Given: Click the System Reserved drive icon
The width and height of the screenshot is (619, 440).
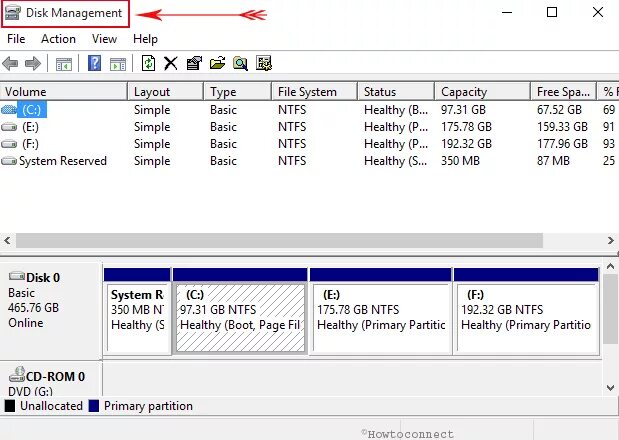Looking at the screenshot, I should [x=9, y=161].
